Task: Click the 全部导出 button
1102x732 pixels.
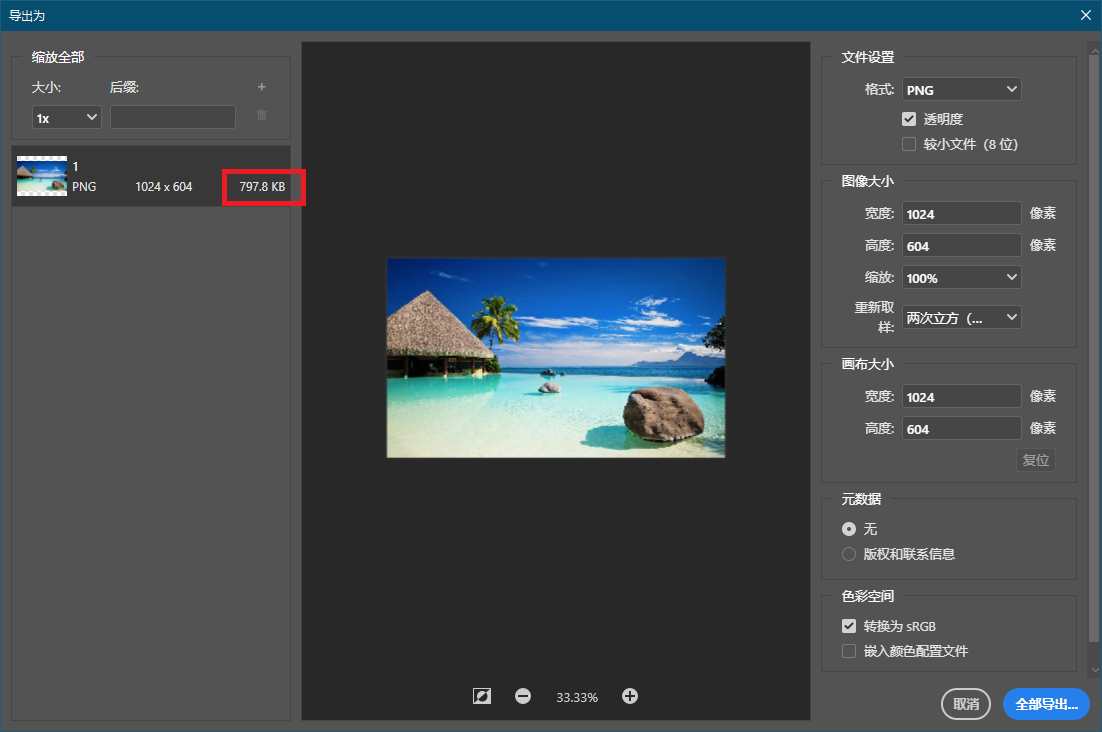Action: pyautogui.click(x=1046, y=704)
